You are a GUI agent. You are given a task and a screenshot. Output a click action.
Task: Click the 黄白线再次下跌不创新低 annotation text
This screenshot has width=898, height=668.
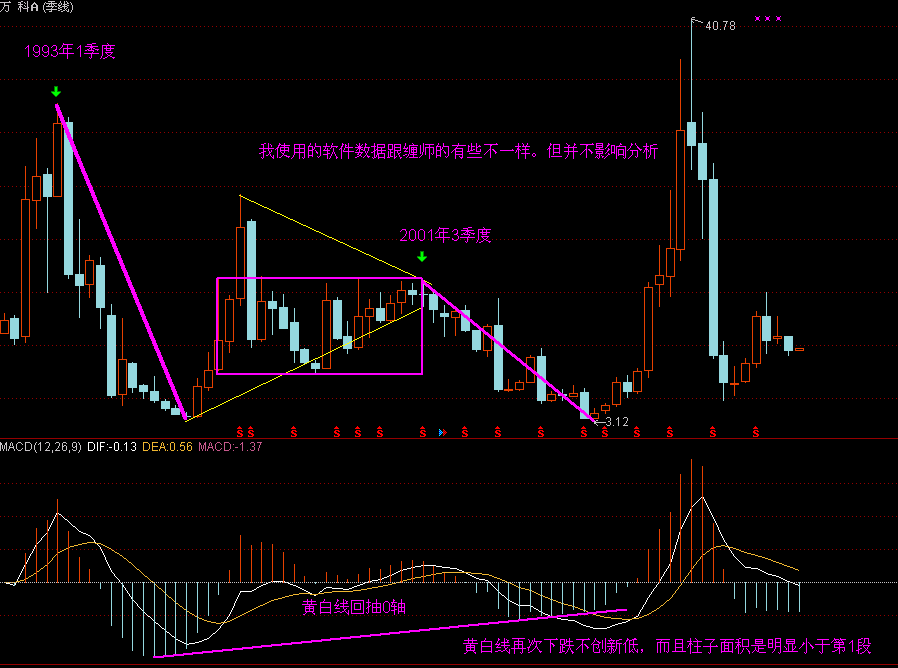(x=667, y=646)
